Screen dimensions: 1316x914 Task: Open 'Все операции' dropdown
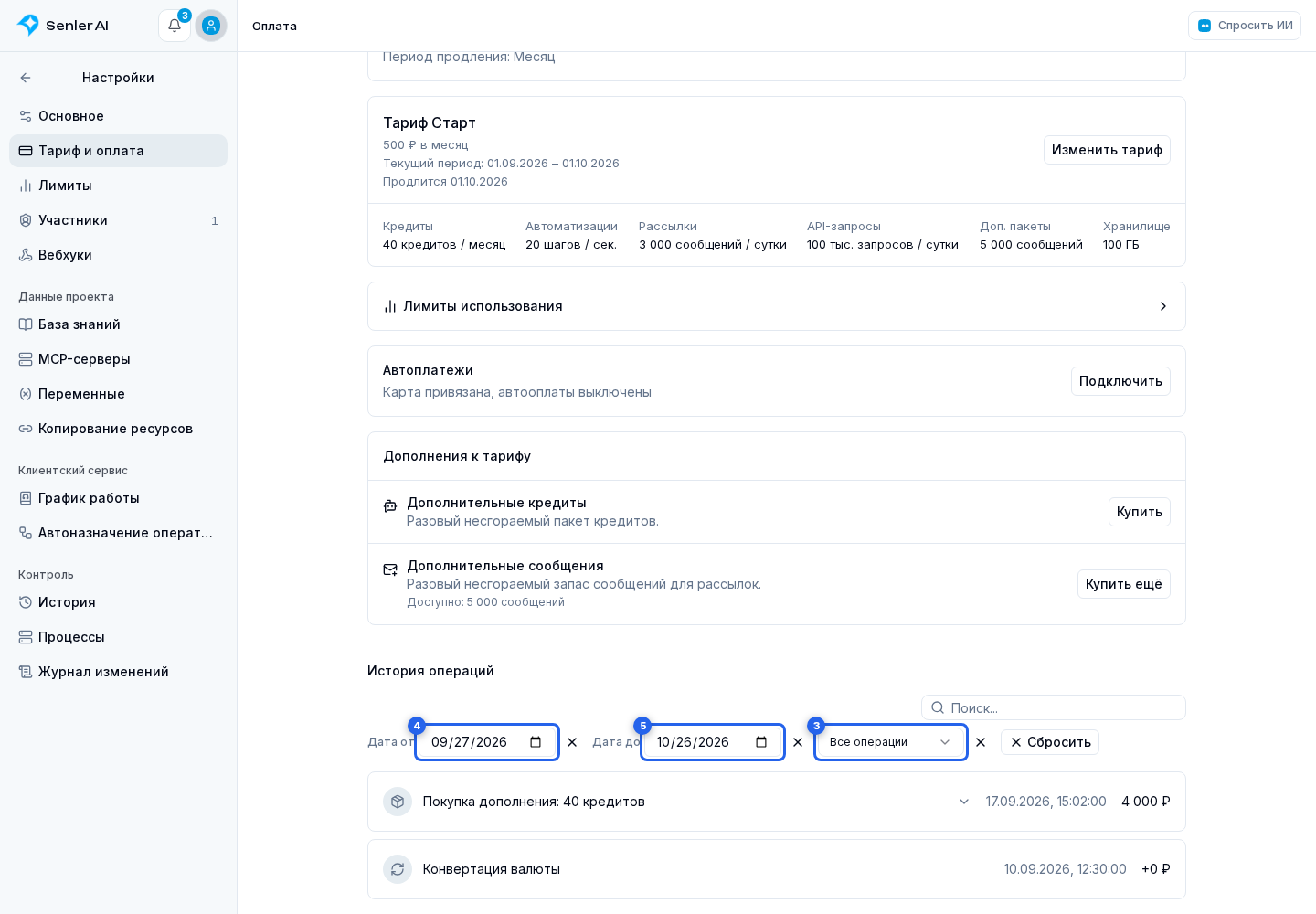tap(891, 742)
